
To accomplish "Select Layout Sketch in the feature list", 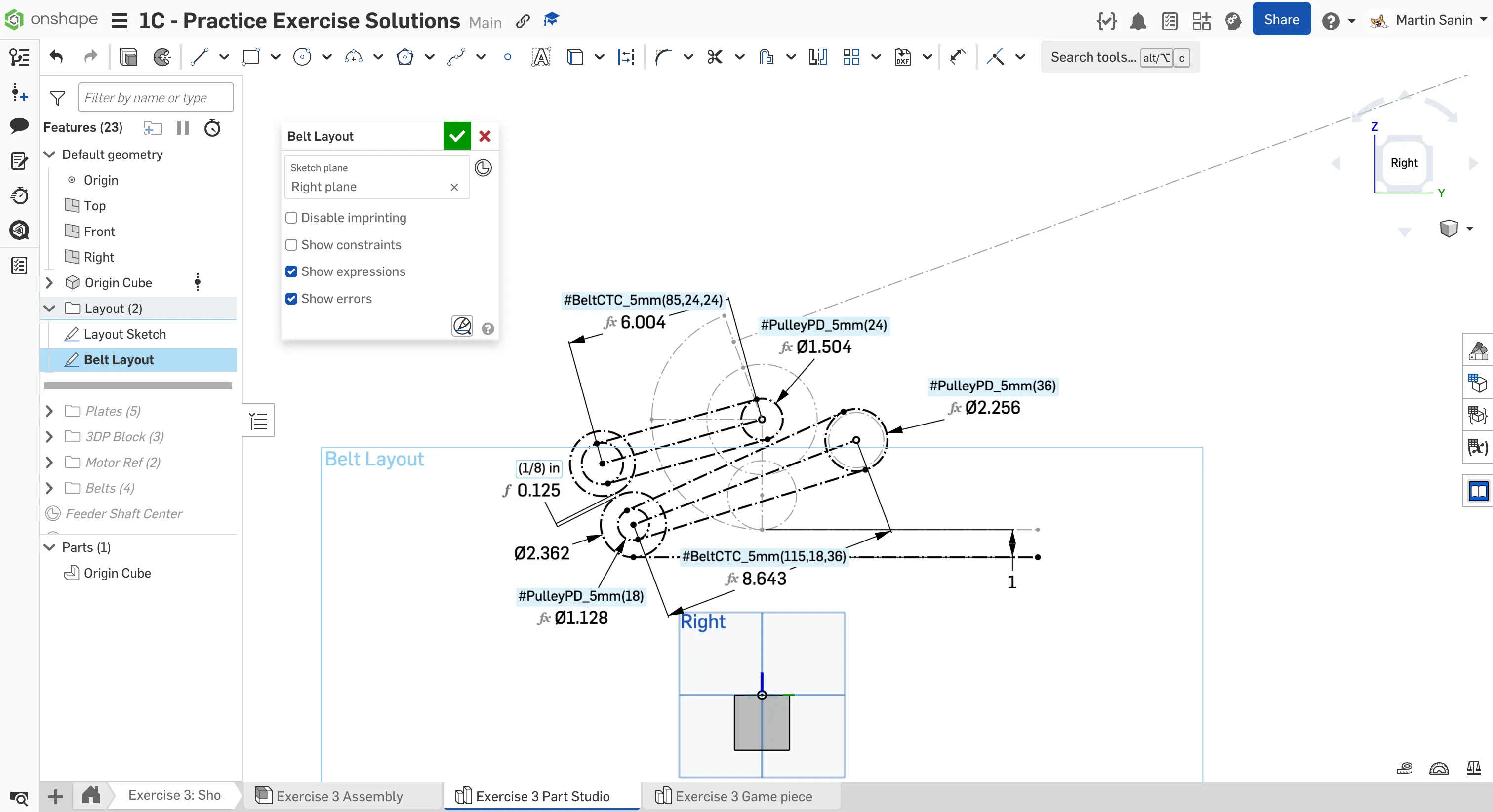I will point(124,334).
